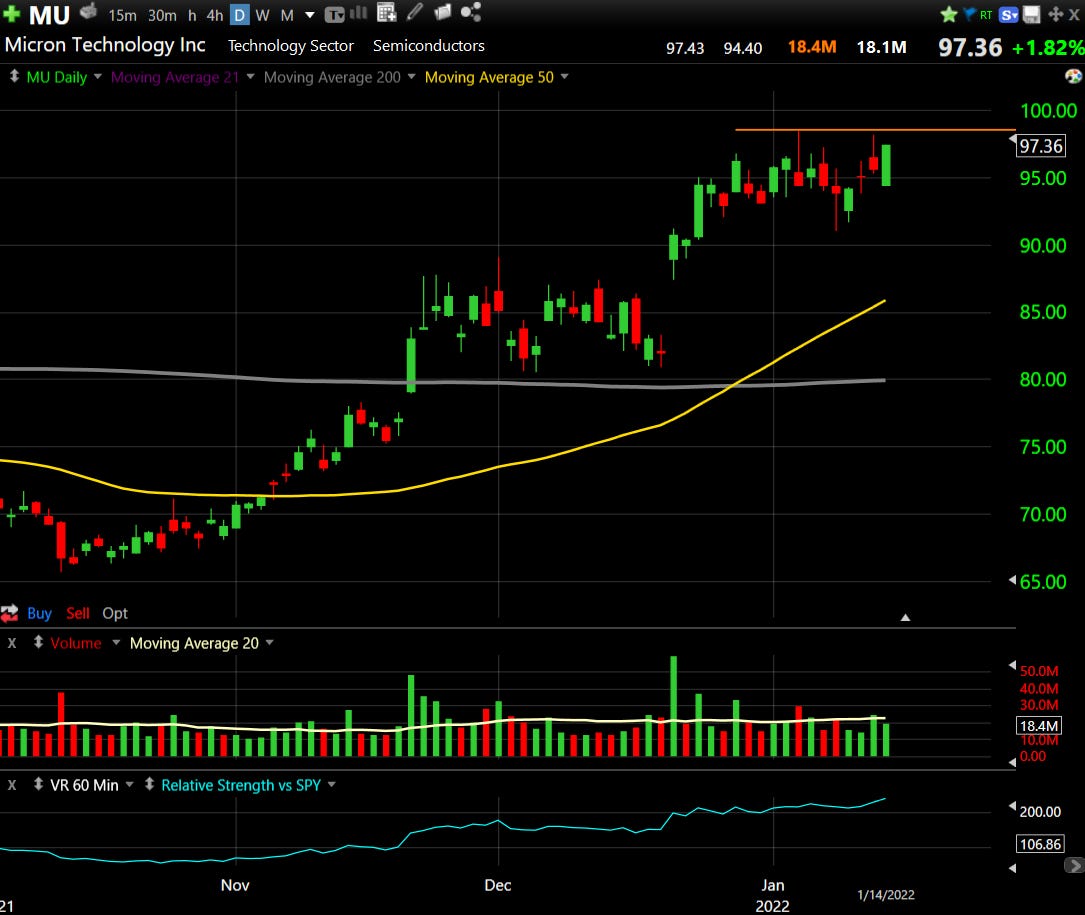Viewport: 1085px width, 915px height.
Task: Click the Moving Average 200 label
Action: coord(332,77)
